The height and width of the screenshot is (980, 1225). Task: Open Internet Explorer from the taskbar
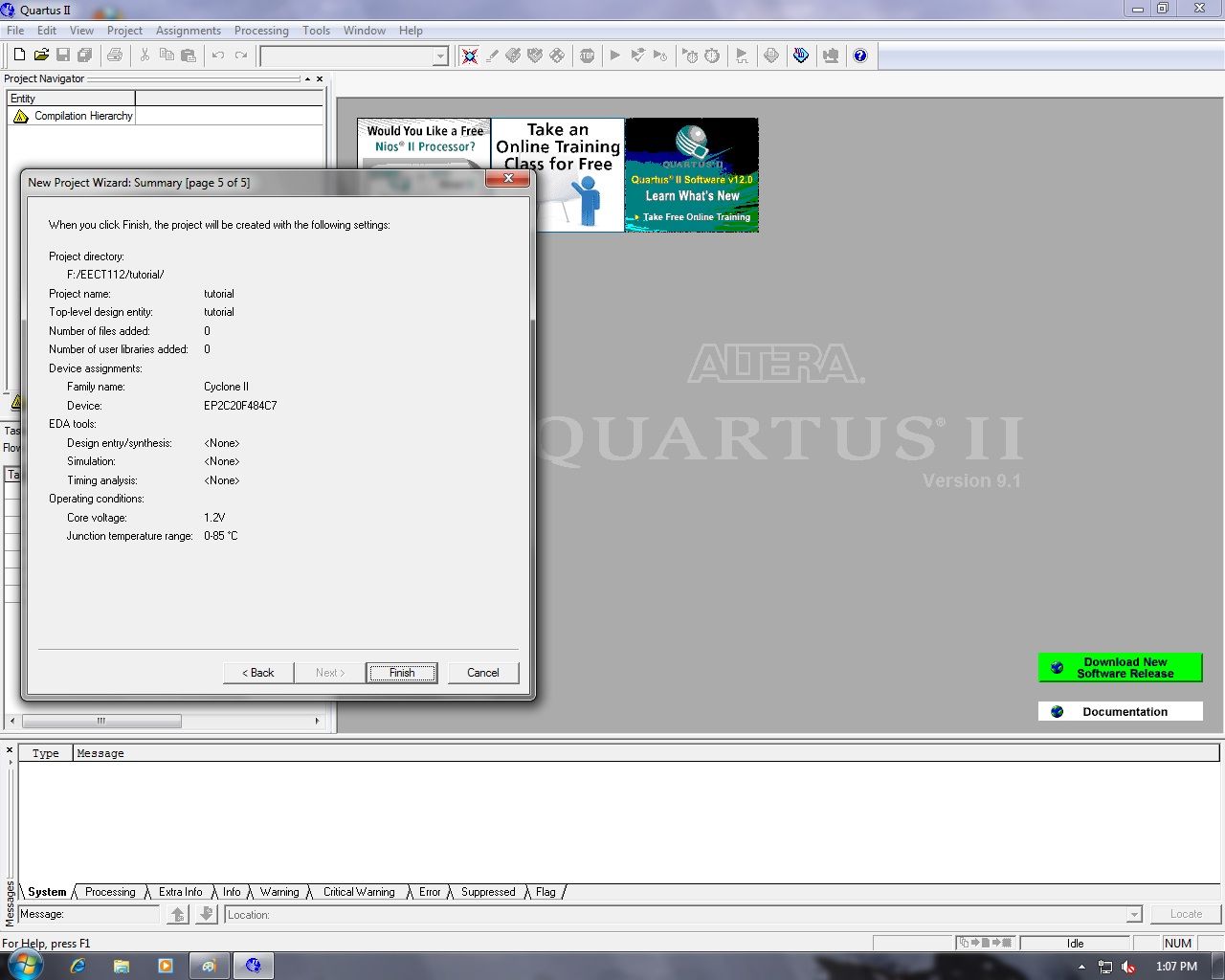[78, 966]
